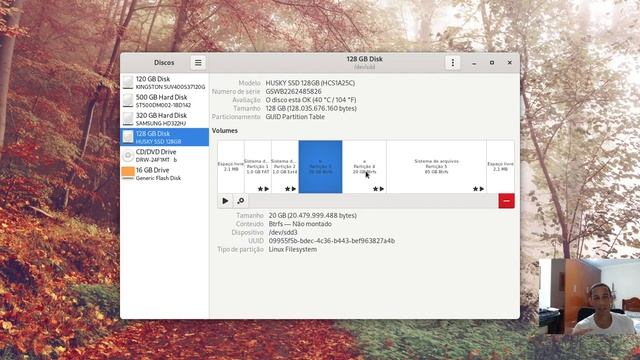Select the right 2.1 MB free space block
The height and width of the screenshot is (360, 640).
pos(500,167)
